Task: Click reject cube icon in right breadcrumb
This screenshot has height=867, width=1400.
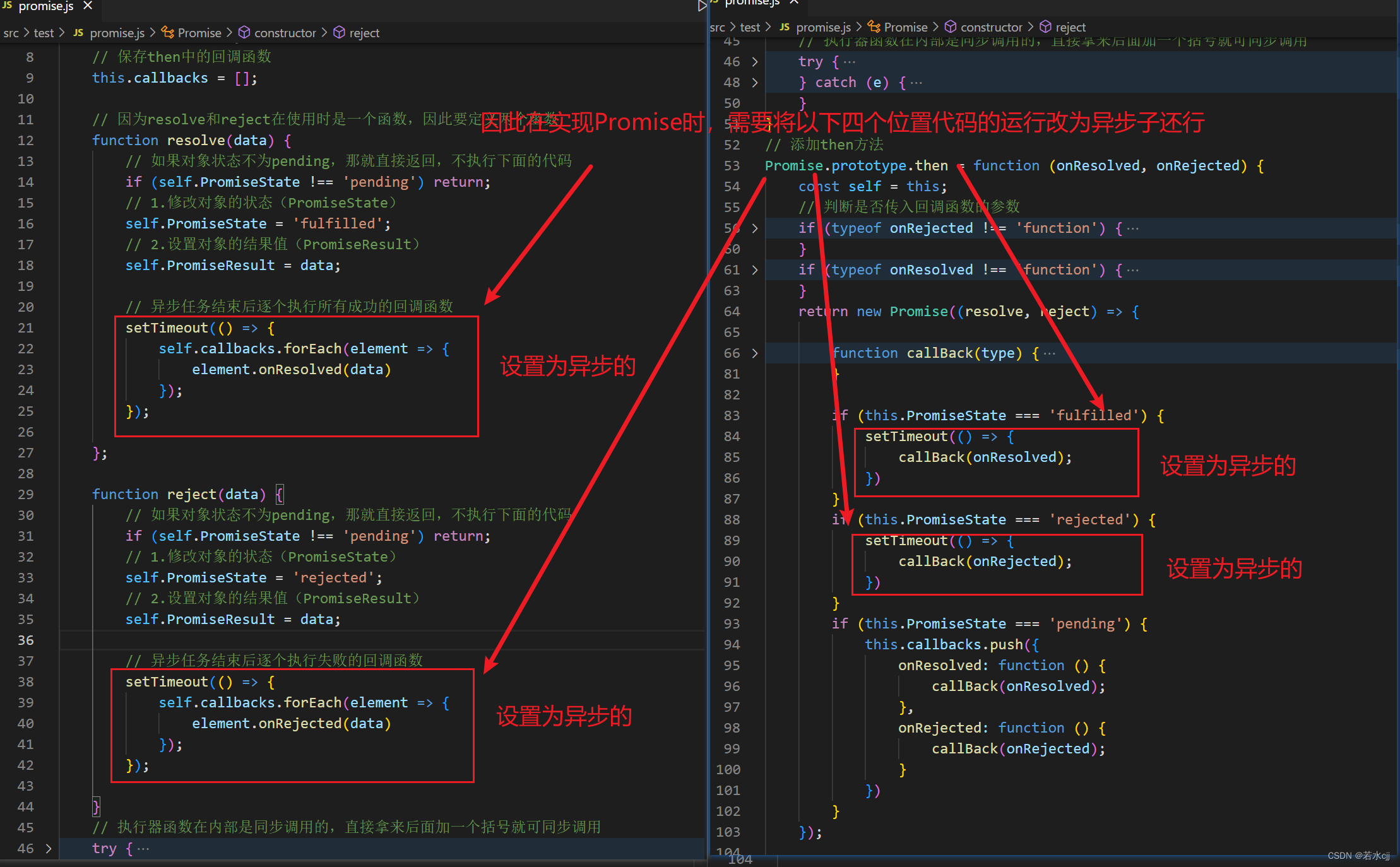Action: 1046,27
